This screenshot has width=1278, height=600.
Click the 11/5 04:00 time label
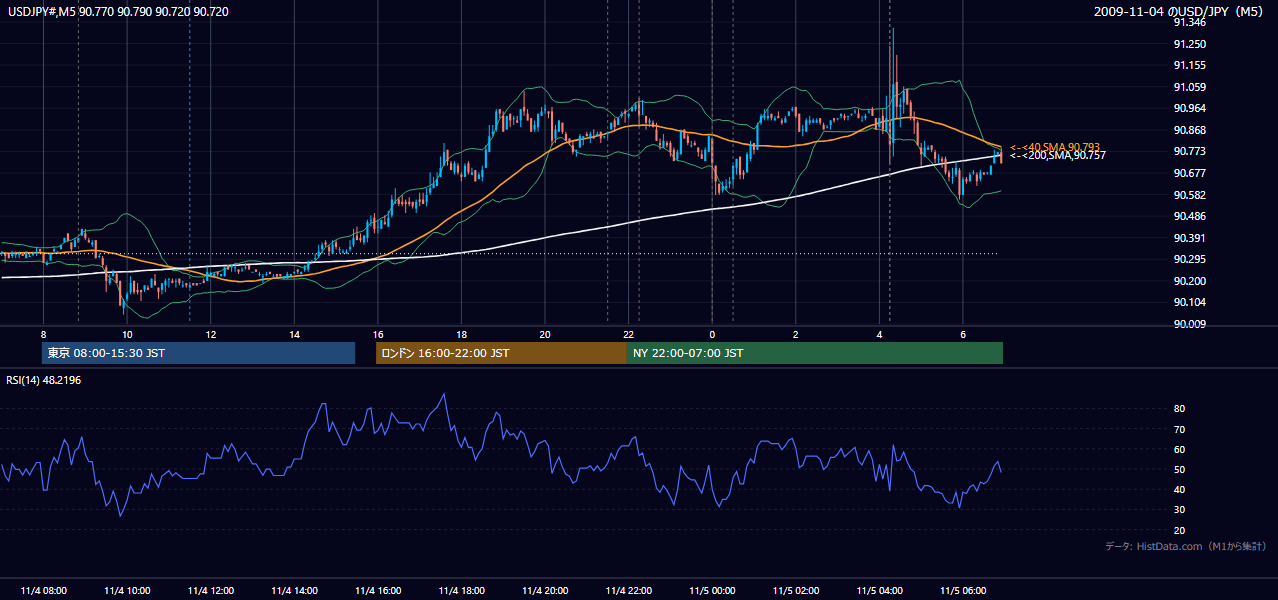pos(879,591)
